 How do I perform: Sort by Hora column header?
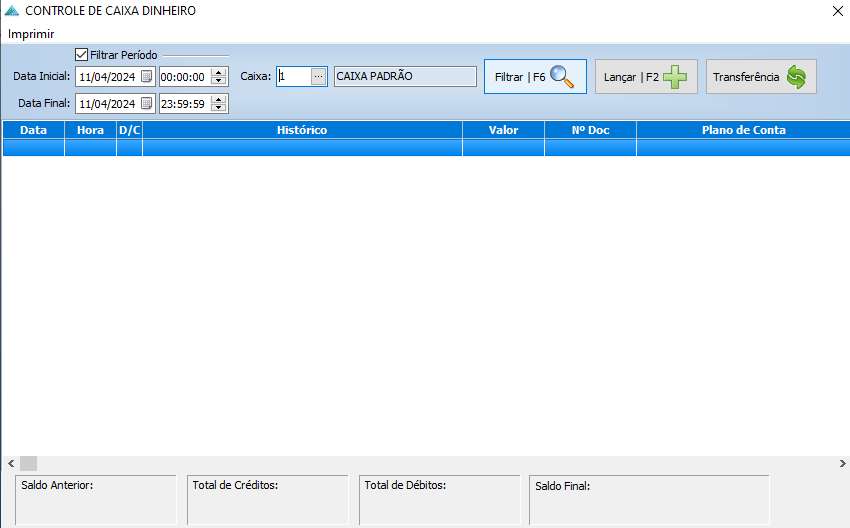(x=91, y=130)
